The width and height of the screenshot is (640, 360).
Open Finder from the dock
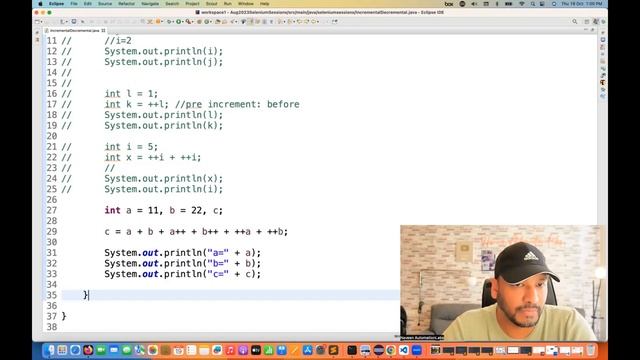49,350
